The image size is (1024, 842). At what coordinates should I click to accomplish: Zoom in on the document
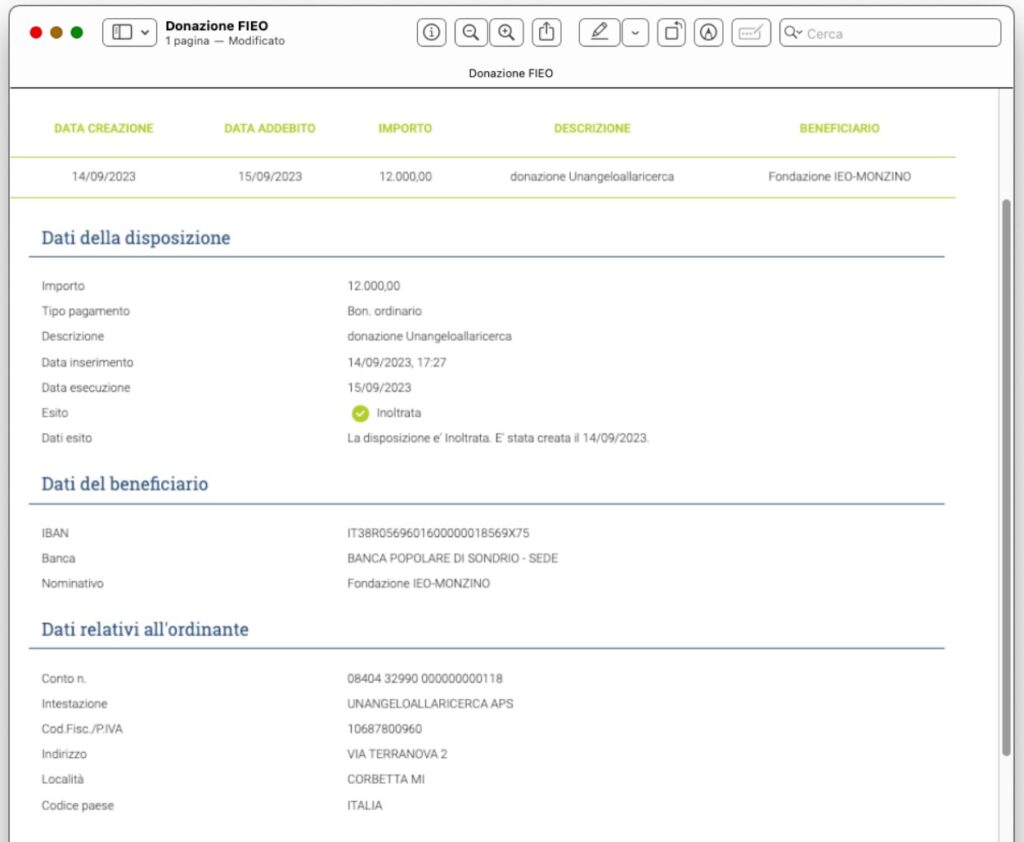pos(506,33)
